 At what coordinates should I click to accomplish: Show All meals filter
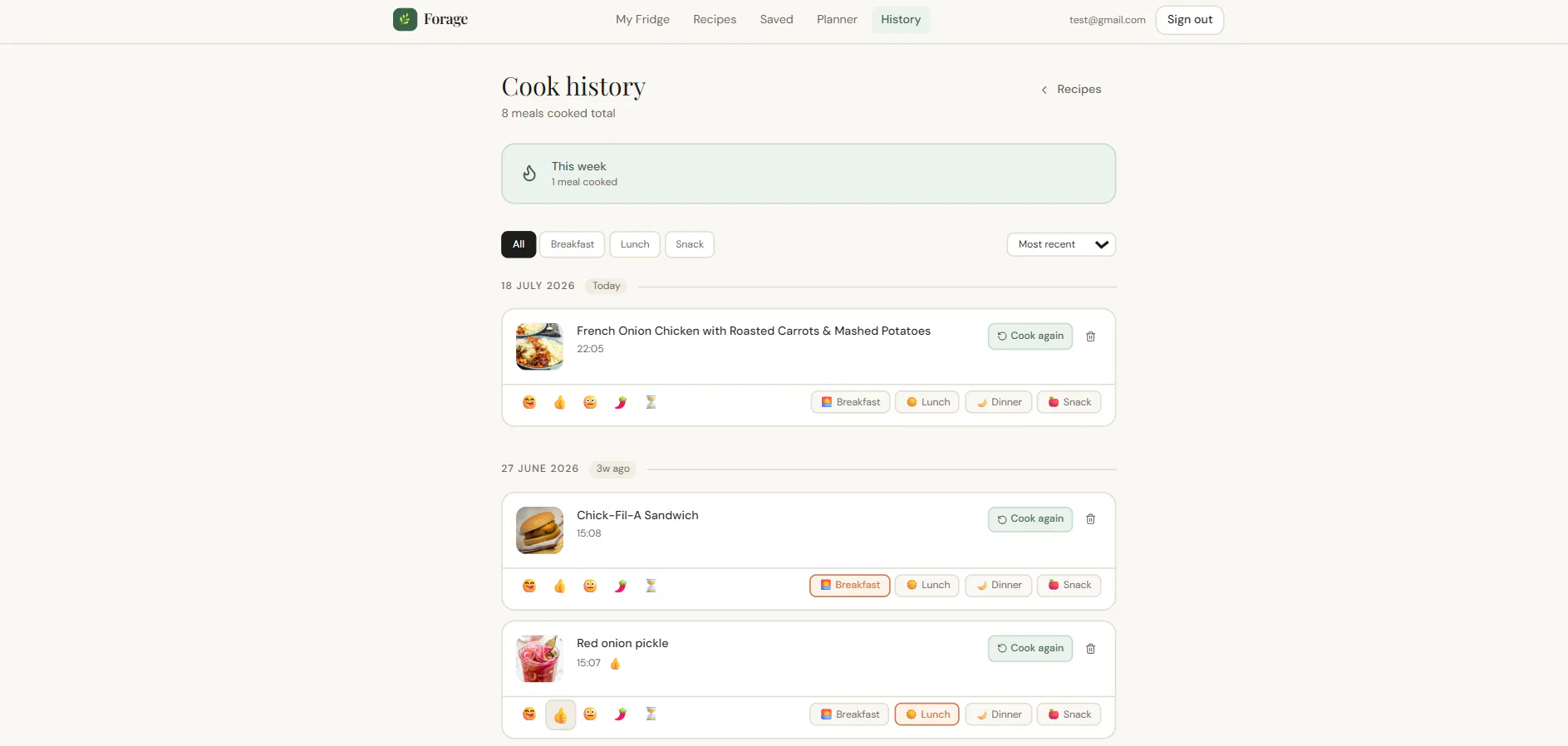click(519, 244)
